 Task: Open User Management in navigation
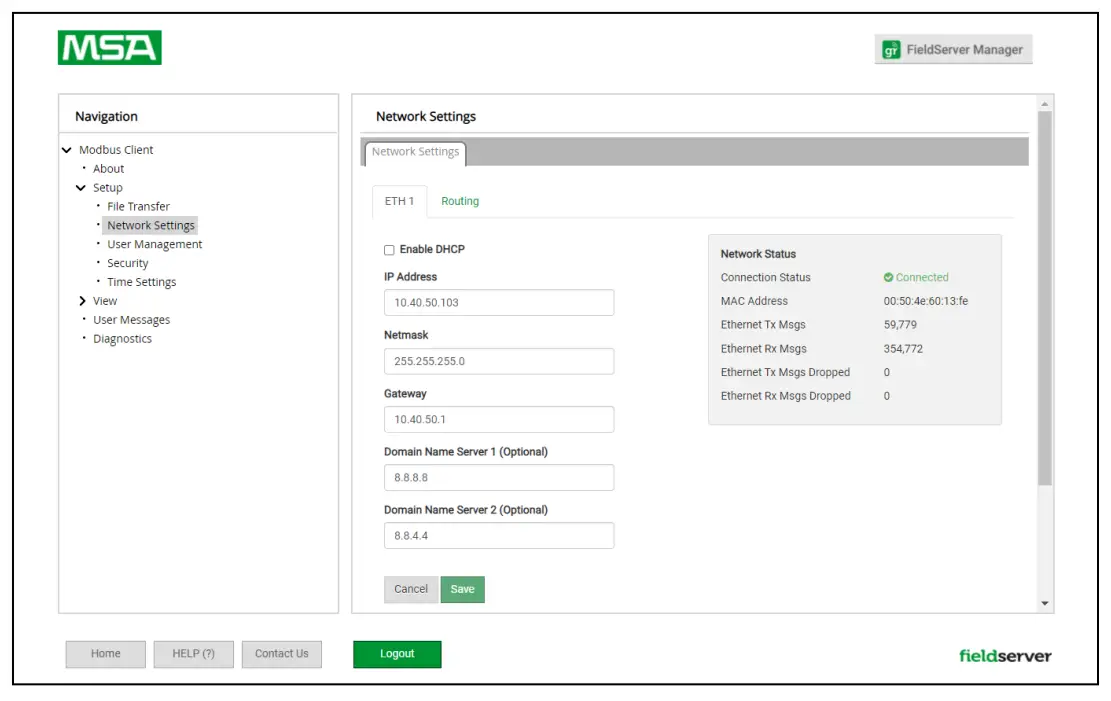[x=154, y=245]
